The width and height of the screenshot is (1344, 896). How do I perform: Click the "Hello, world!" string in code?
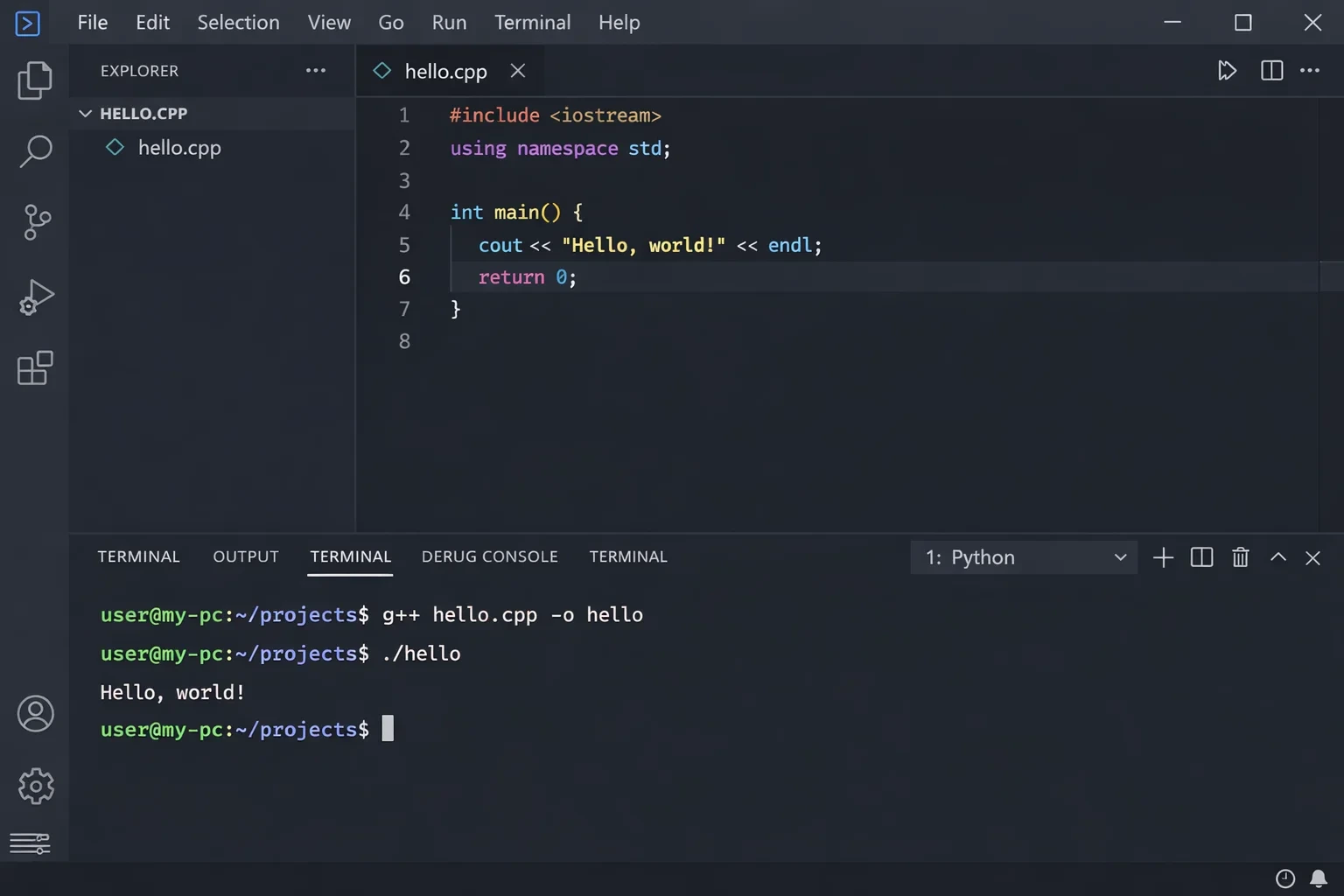pos(643,245)
